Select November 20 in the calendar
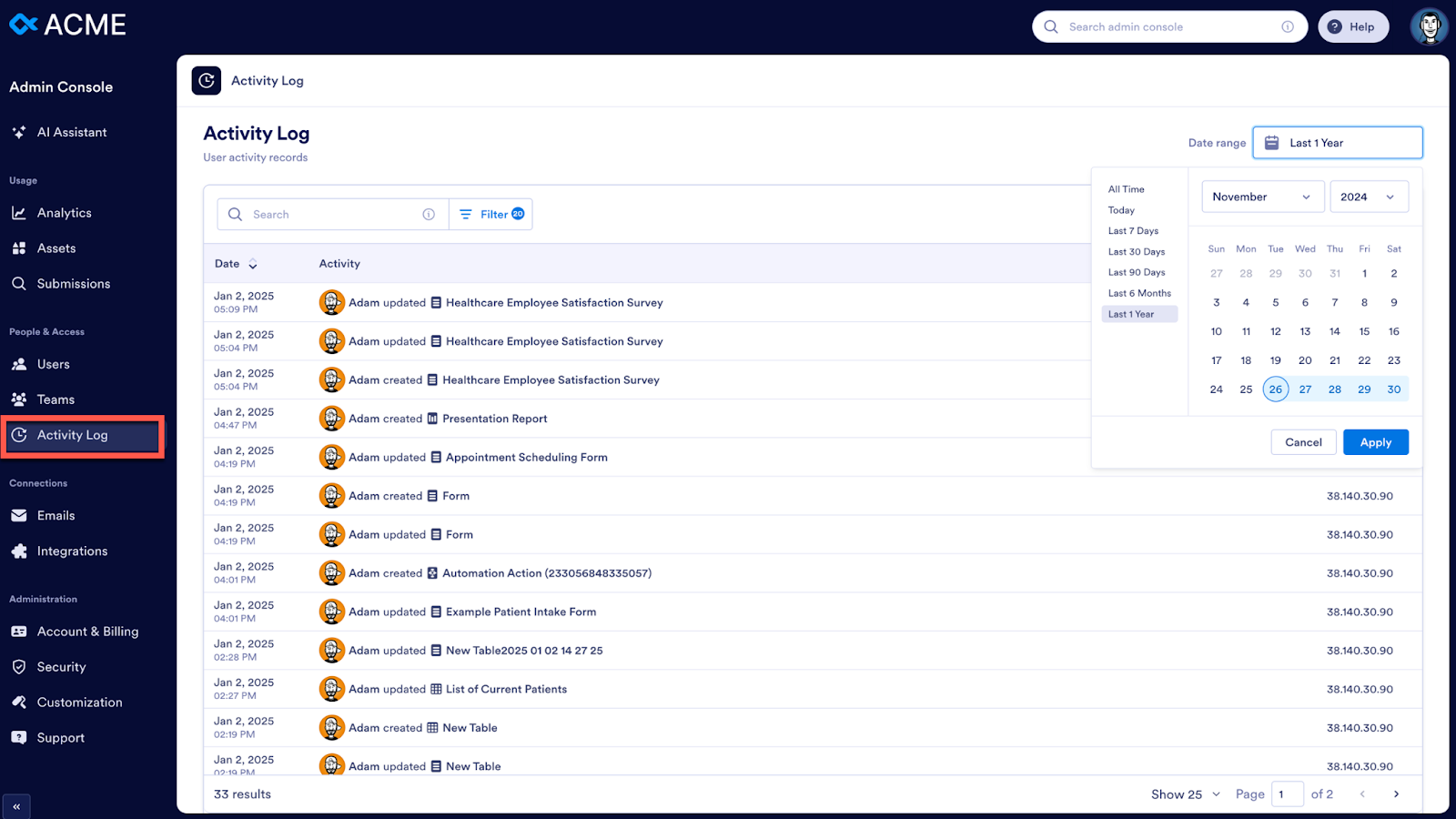The image size is (1456, 819). point(1305,360)
